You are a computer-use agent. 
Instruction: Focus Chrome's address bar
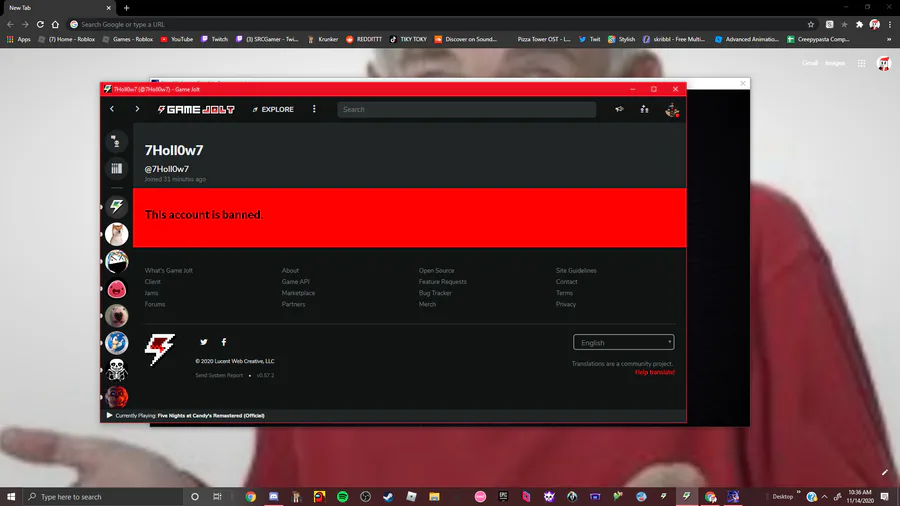(436, 24)
